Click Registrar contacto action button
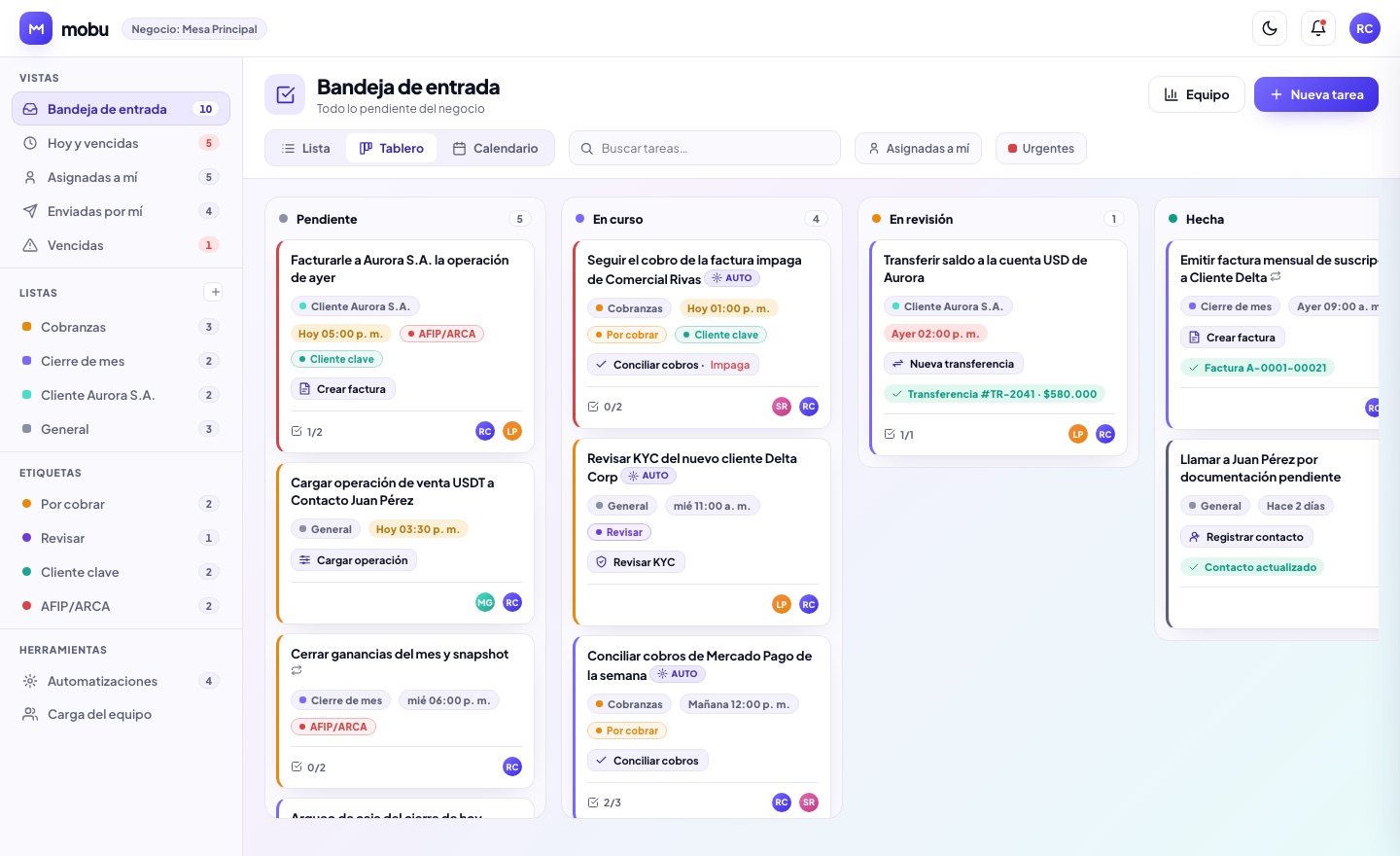1400x856 pixels. (x=1246, y=537)
